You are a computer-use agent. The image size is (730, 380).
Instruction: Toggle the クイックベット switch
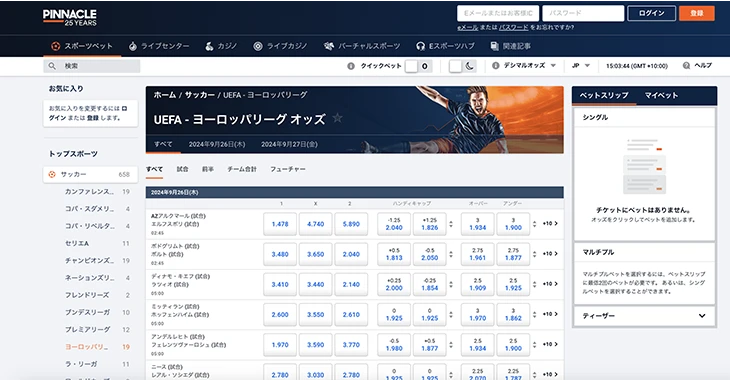pos(418,66)
